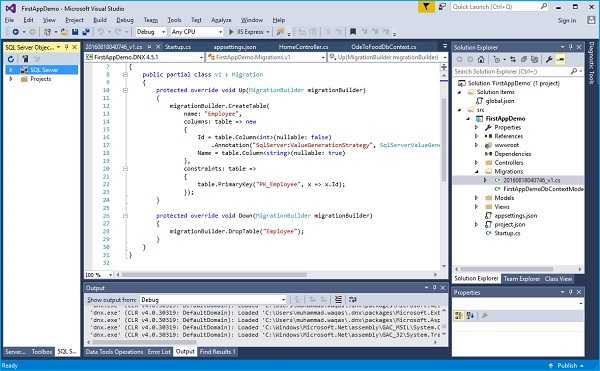The width and height of the screenshot is (600, 371).
Task: Toggle auto-hide pin on Solution Explorer
Action: click(x=571, y=47)
